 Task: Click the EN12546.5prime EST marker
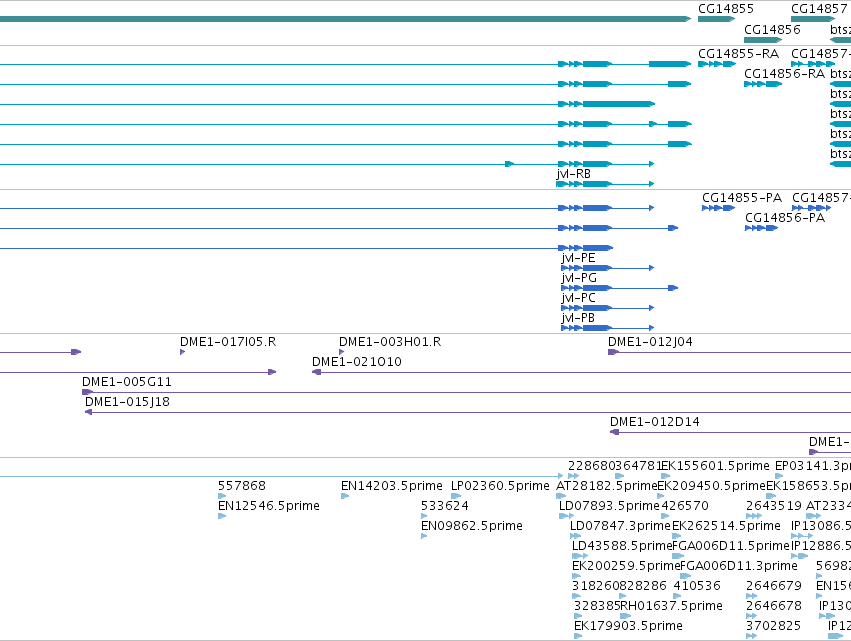coord(222,516)
